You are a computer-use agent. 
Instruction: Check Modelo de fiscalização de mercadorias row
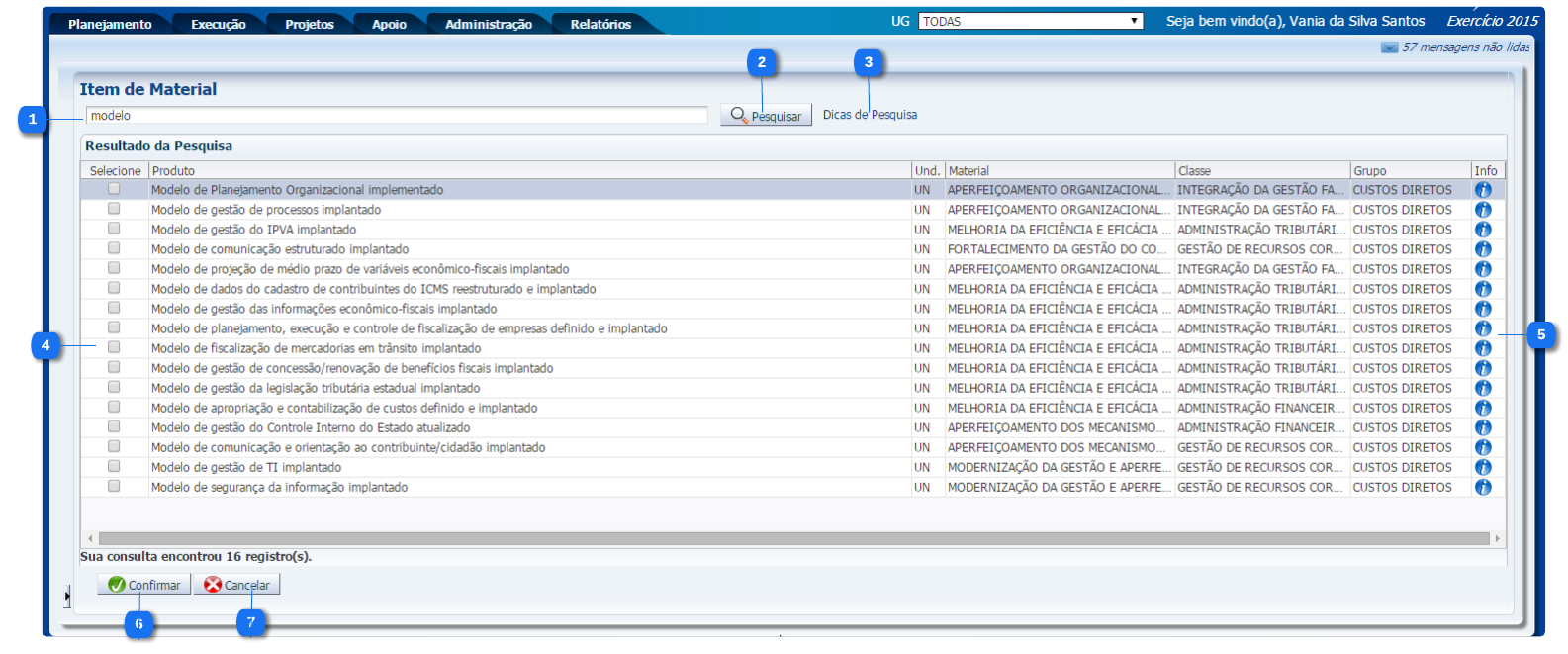coord(114,347)
